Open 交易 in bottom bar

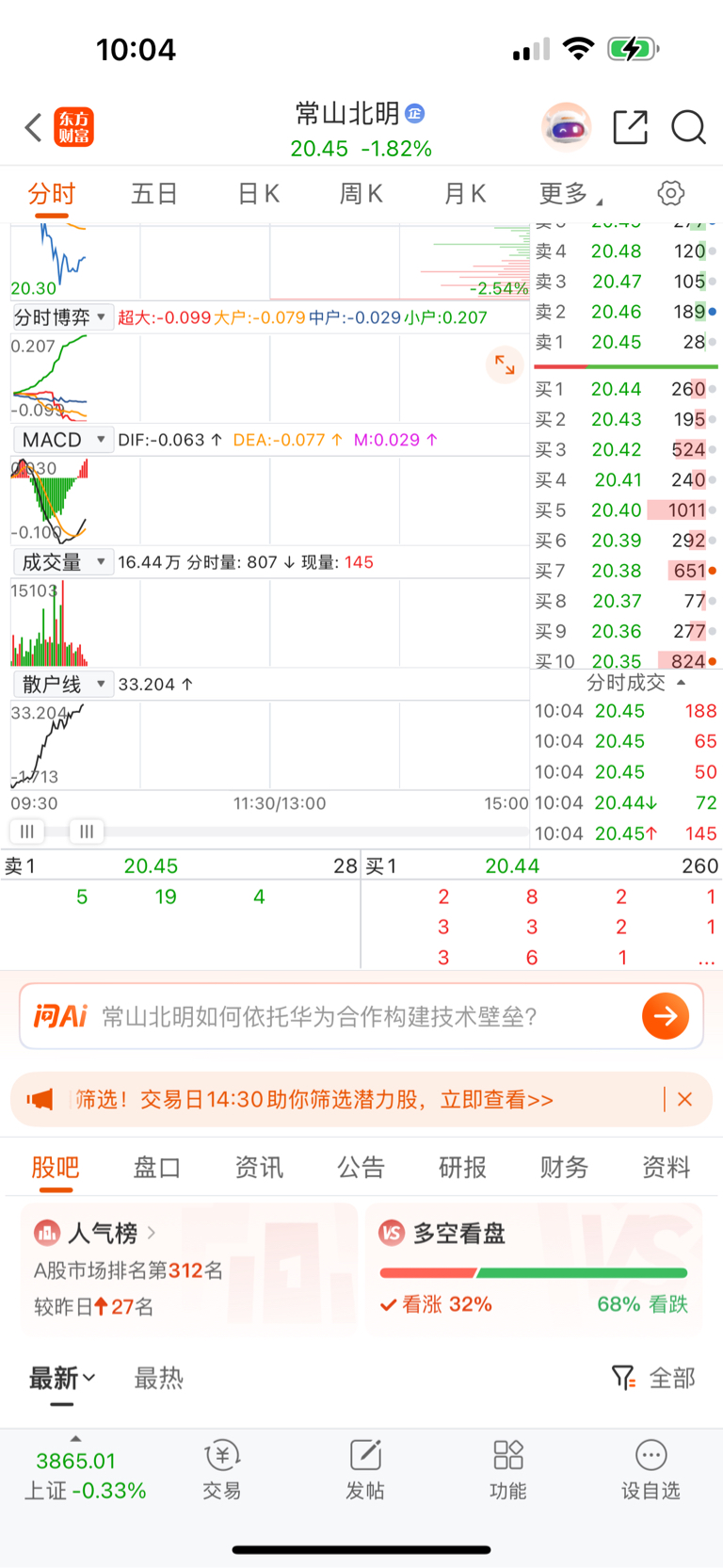[x=222, y=1469]
